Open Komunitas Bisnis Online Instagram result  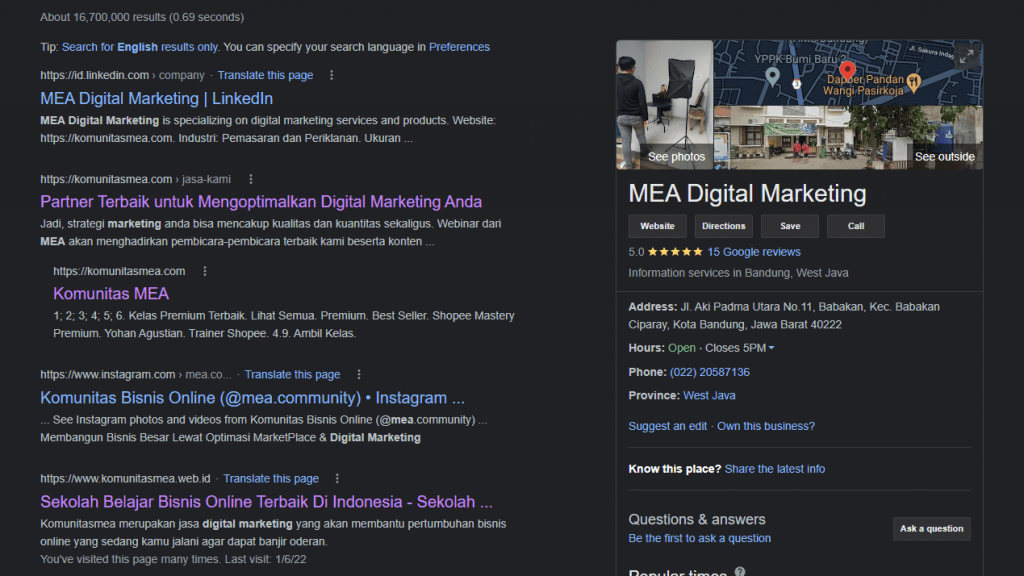[x=253, y=398]
